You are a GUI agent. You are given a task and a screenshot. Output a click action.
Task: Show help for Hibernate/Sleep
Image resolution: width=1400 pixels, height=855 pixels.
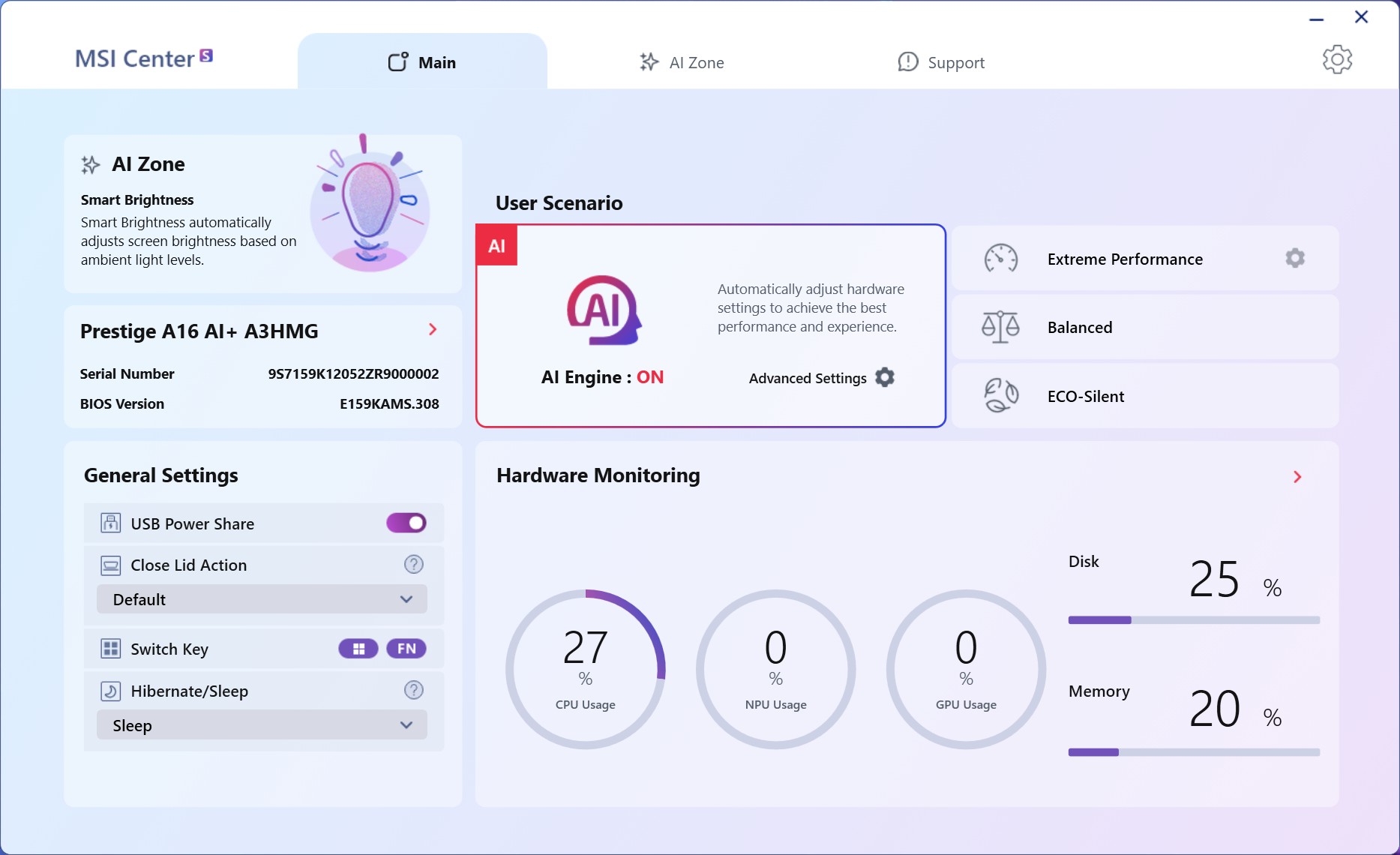point(414,690)
